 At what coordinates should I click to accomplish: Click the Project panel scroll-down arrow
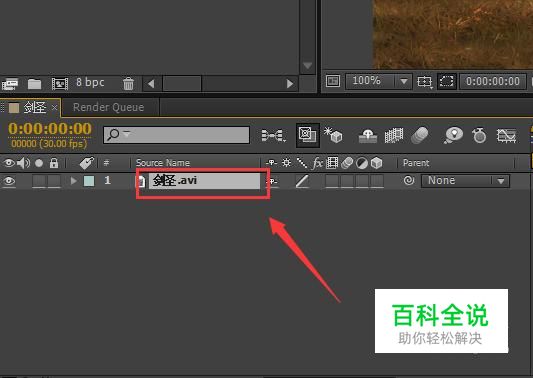[308, 65]
